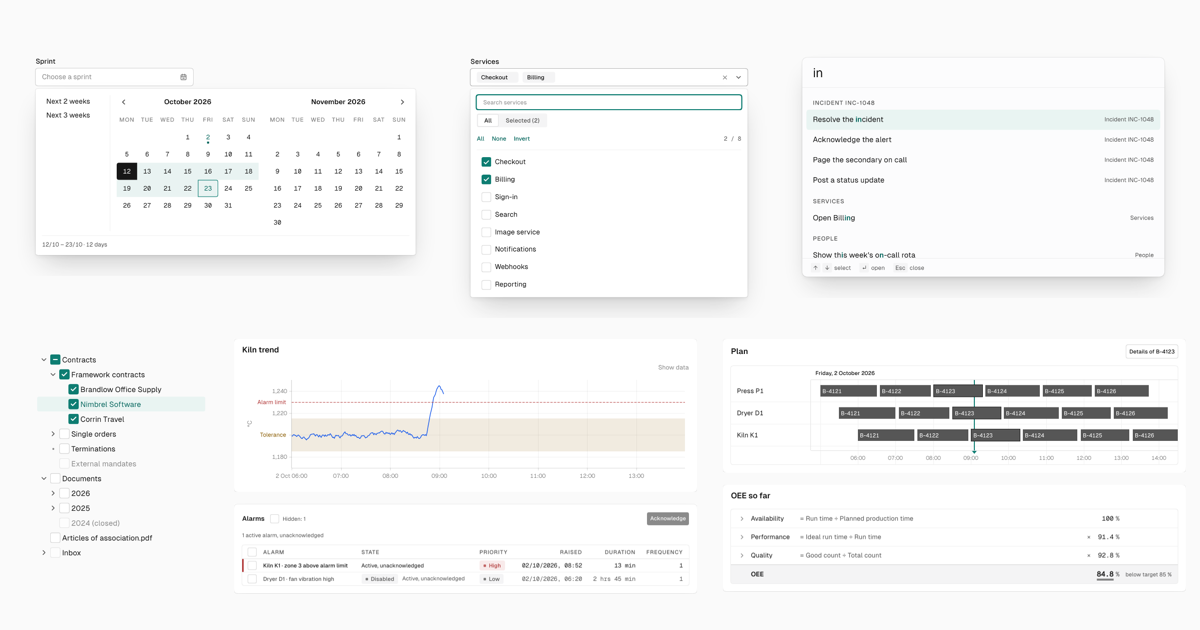The width and height of the screenshot is (1200, 630).
Task: Run the Open Billing command
Action: tap(983, 218)
